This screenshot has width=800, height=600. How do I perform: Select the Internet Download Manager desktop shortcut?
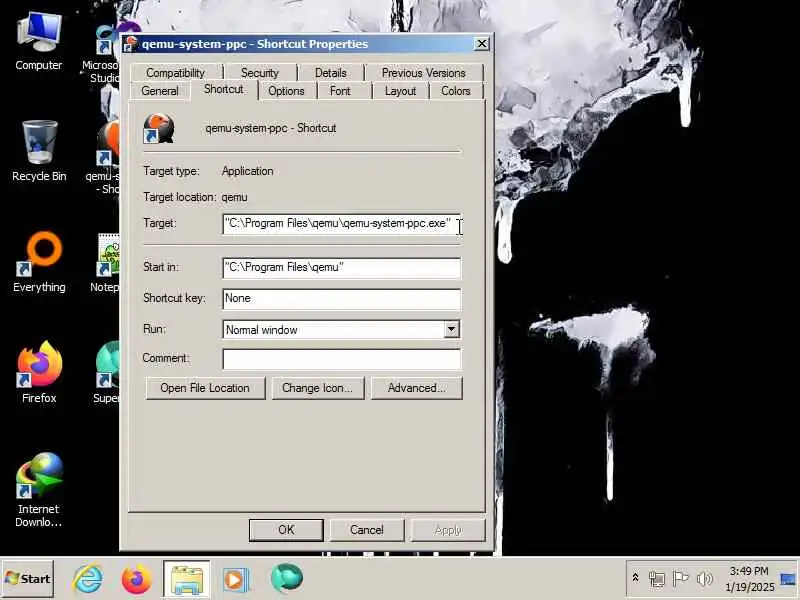point(39,490)
